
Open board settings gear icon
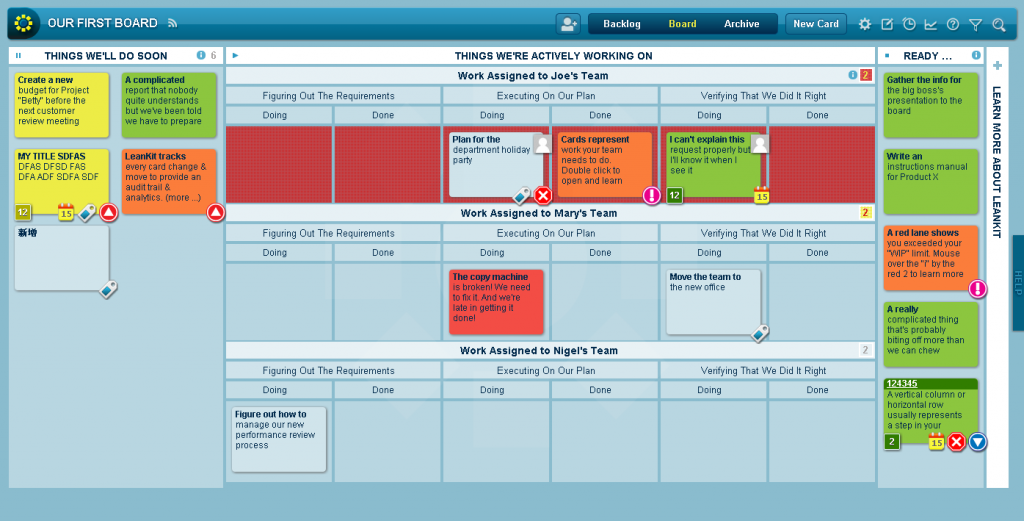pyautogui.click(x=865, y=24)
